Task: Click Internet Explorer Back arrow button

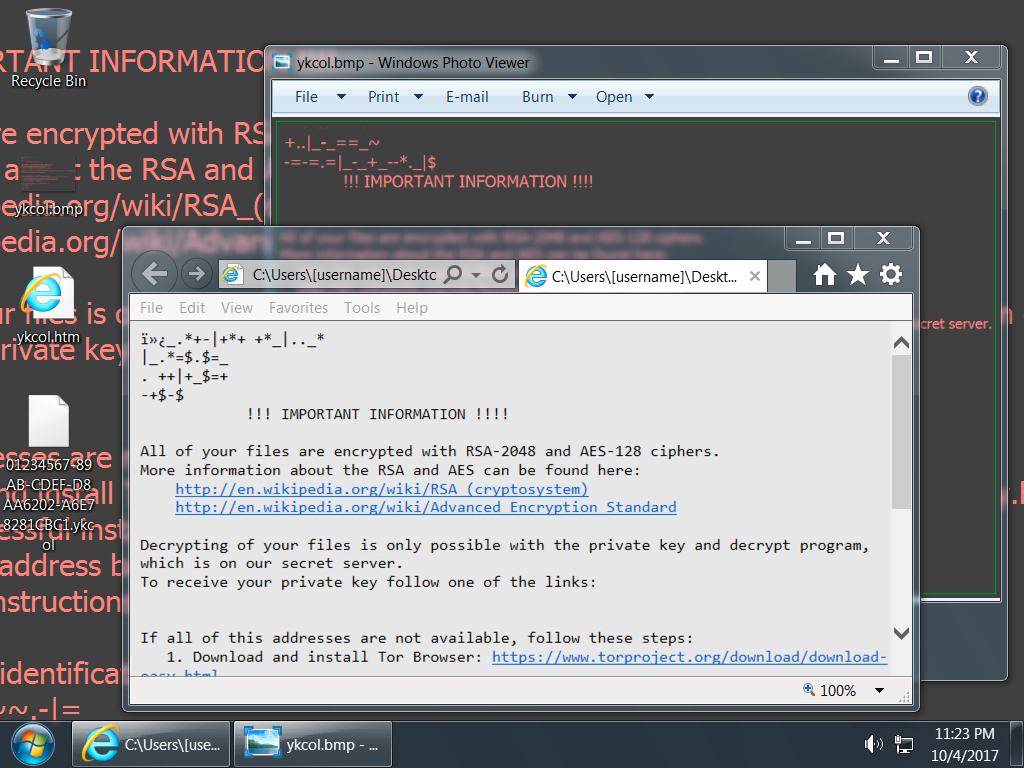Action: point(154,274)
